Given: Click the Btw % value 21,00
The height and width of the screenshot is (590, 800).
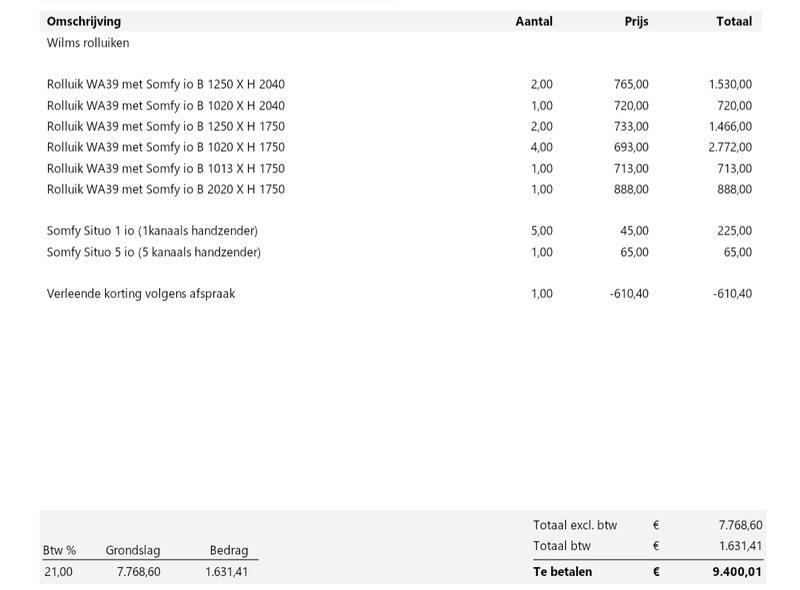Looking at the screenshot, I should click(58, 572).
